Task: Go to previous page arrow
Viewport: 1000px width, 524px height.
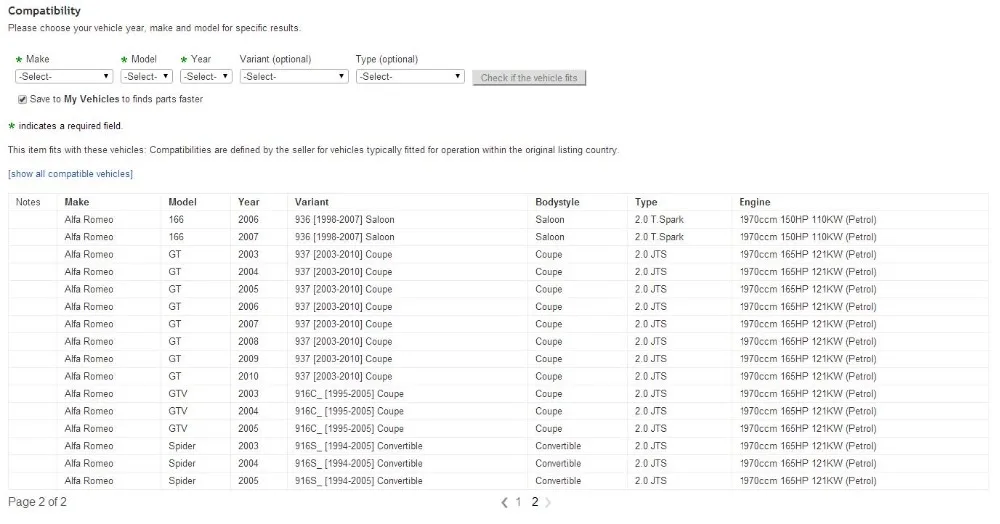Action: click(504, 502)
